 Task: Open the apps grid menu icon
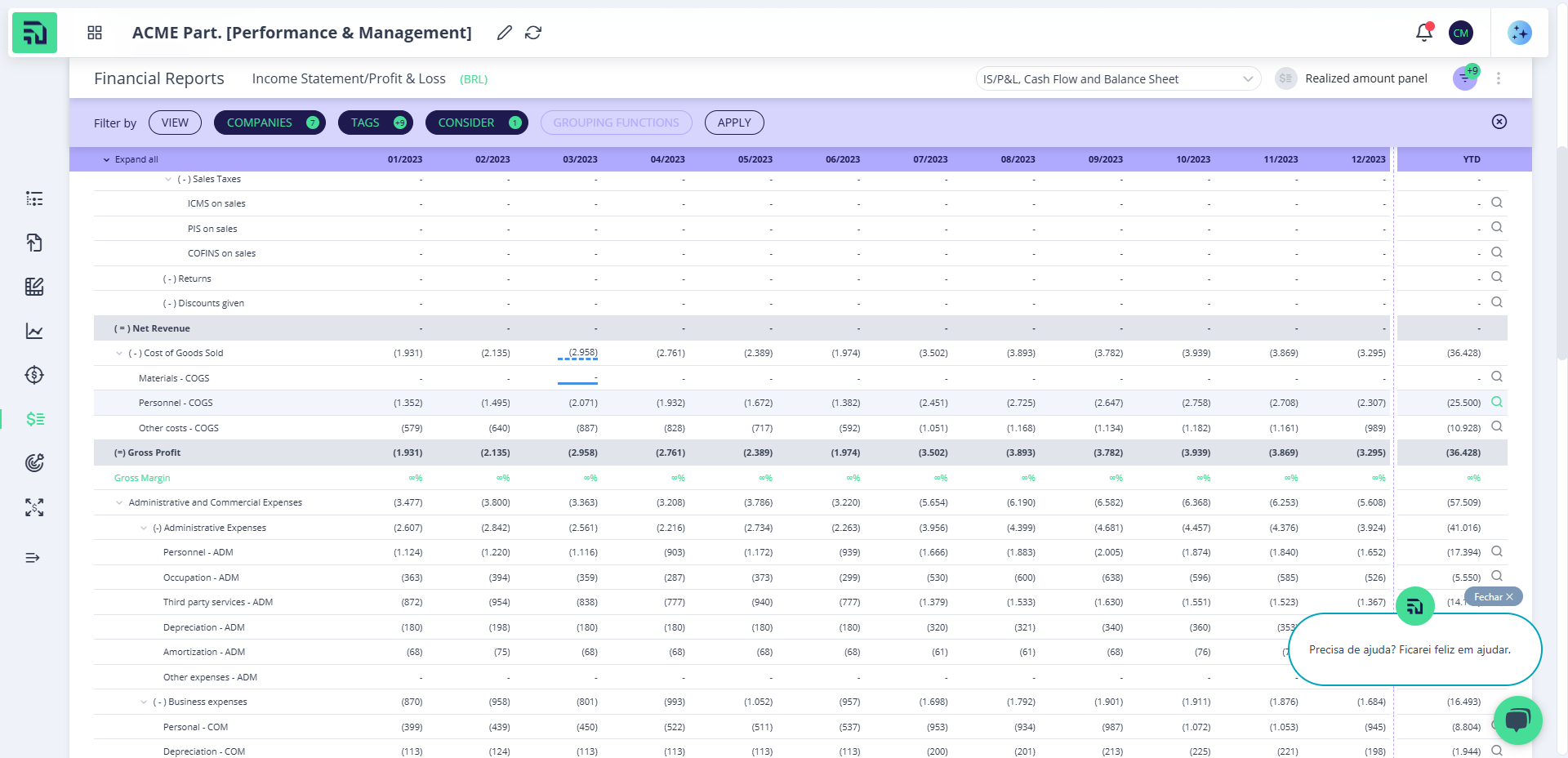tap(95, 33)
